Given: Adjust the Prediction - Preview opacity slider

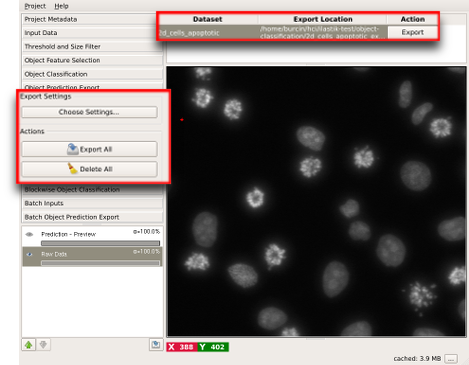Looking at the screenshot, I should tap(100, 243).
